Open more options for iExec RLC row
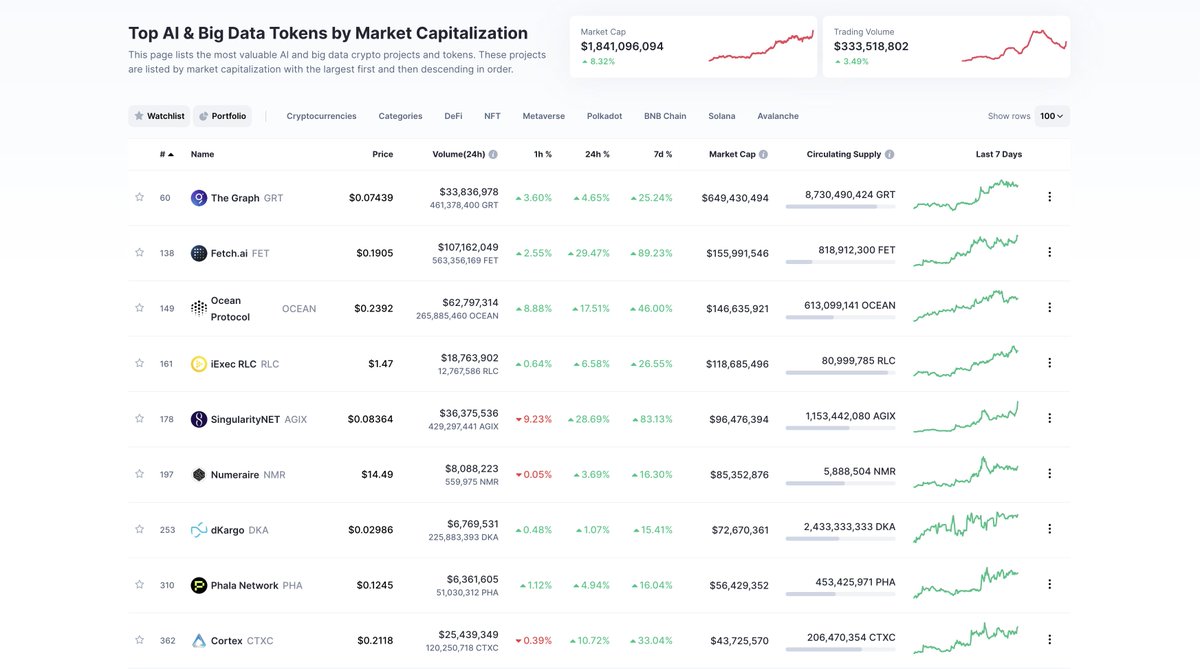The width and height of the screenshot is (1200, 669). pyautogui.click(x=1049, y=363)
